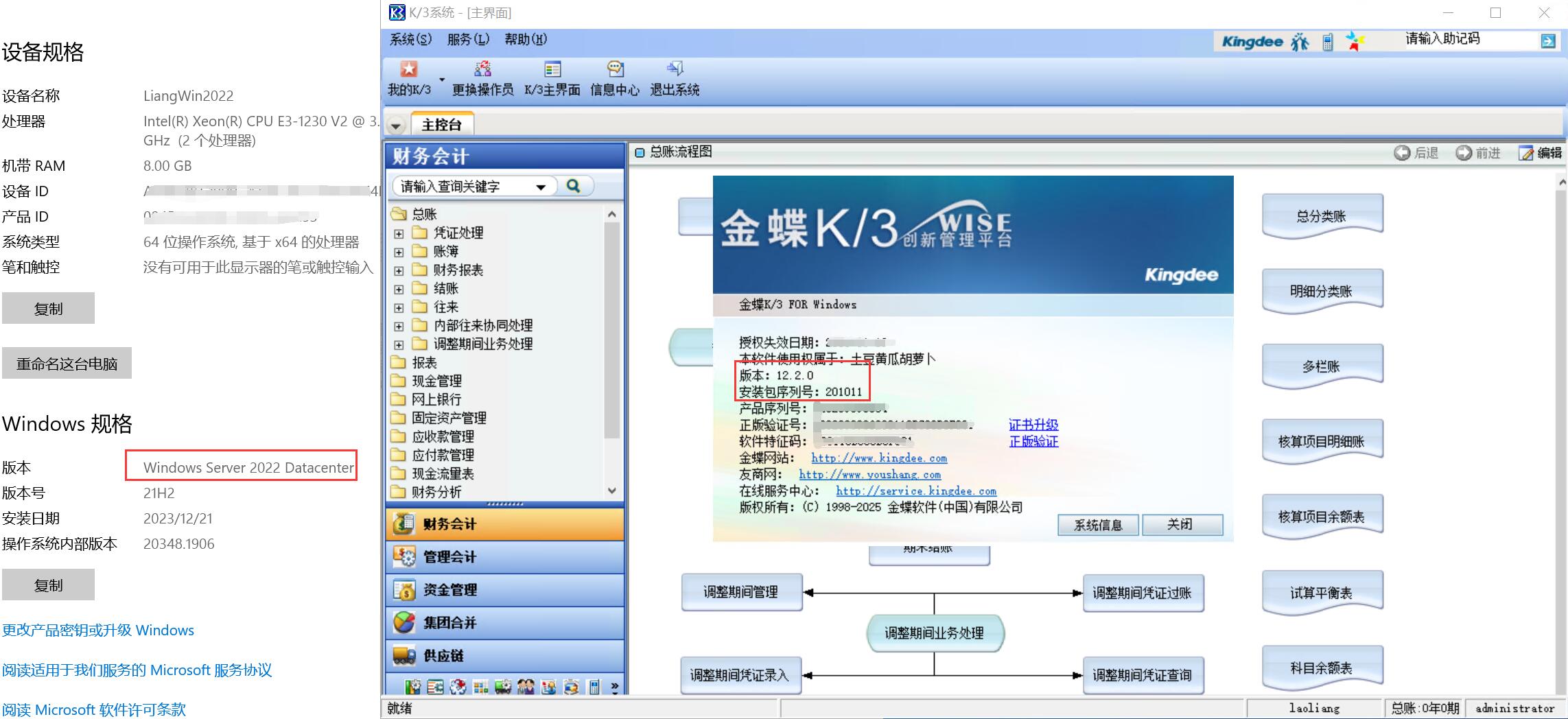Open the http://www.youshang.com link
Image resolution: width=1568 pixels, height=719 pixels.
pyautogui.click(x=870, y=475)
